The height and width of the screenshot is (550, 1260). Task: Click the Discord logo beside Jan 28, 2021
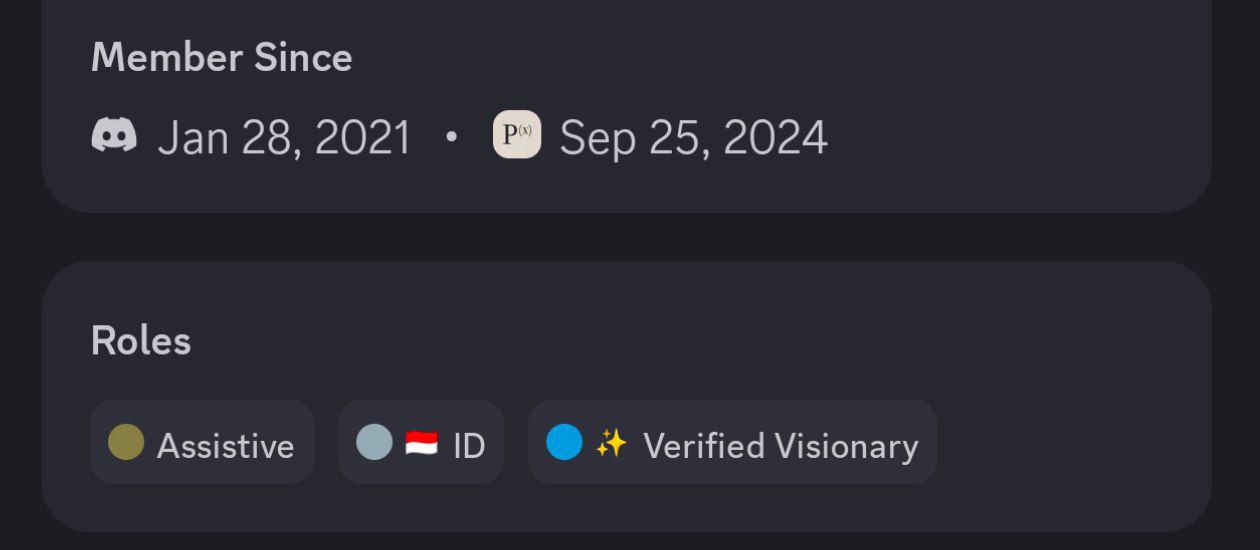(114, 135)
